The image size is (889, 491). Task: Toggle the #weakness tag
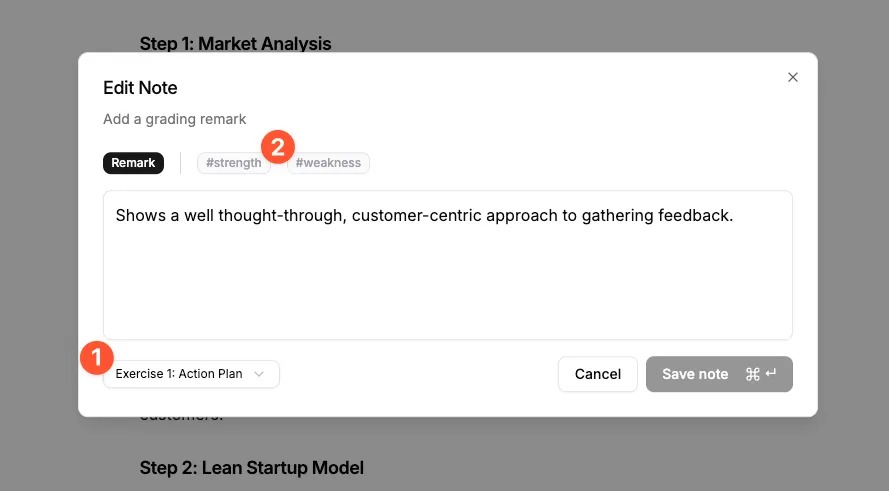[328, 163]
